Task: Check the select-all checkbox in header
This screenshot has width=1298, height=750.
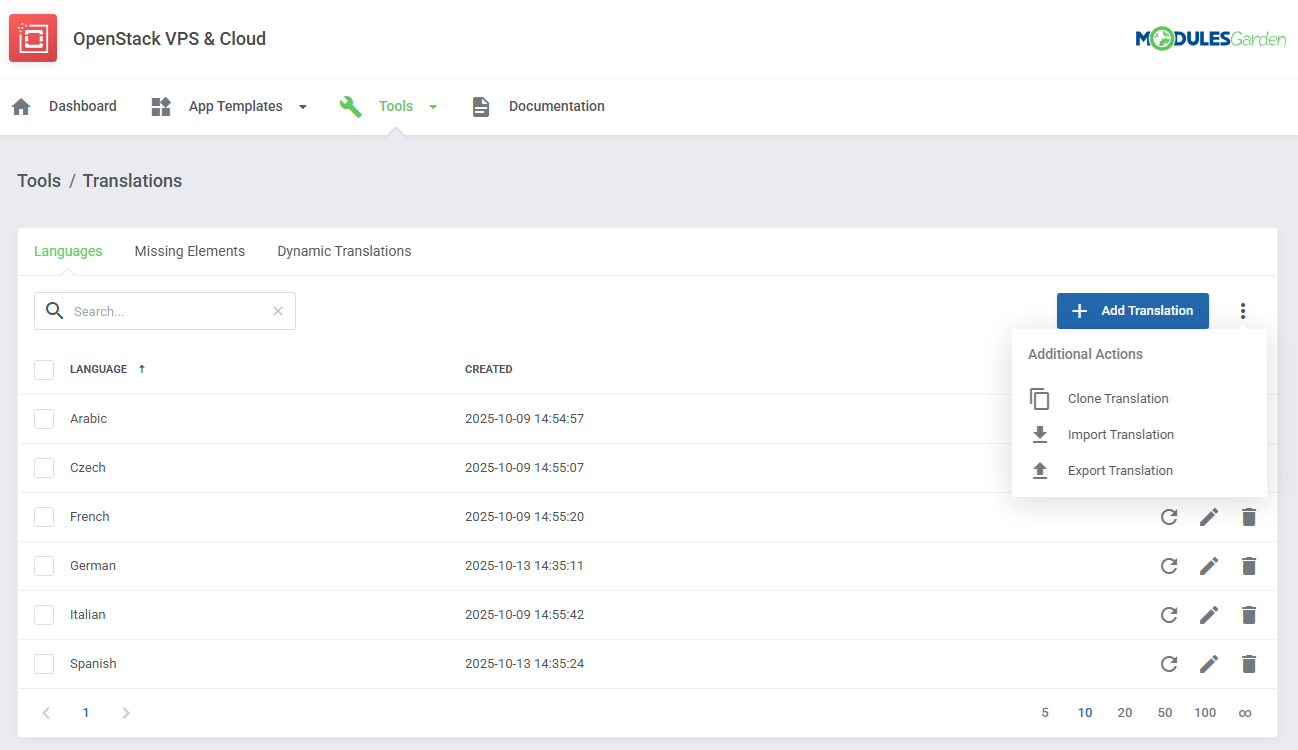Action: 44,369
